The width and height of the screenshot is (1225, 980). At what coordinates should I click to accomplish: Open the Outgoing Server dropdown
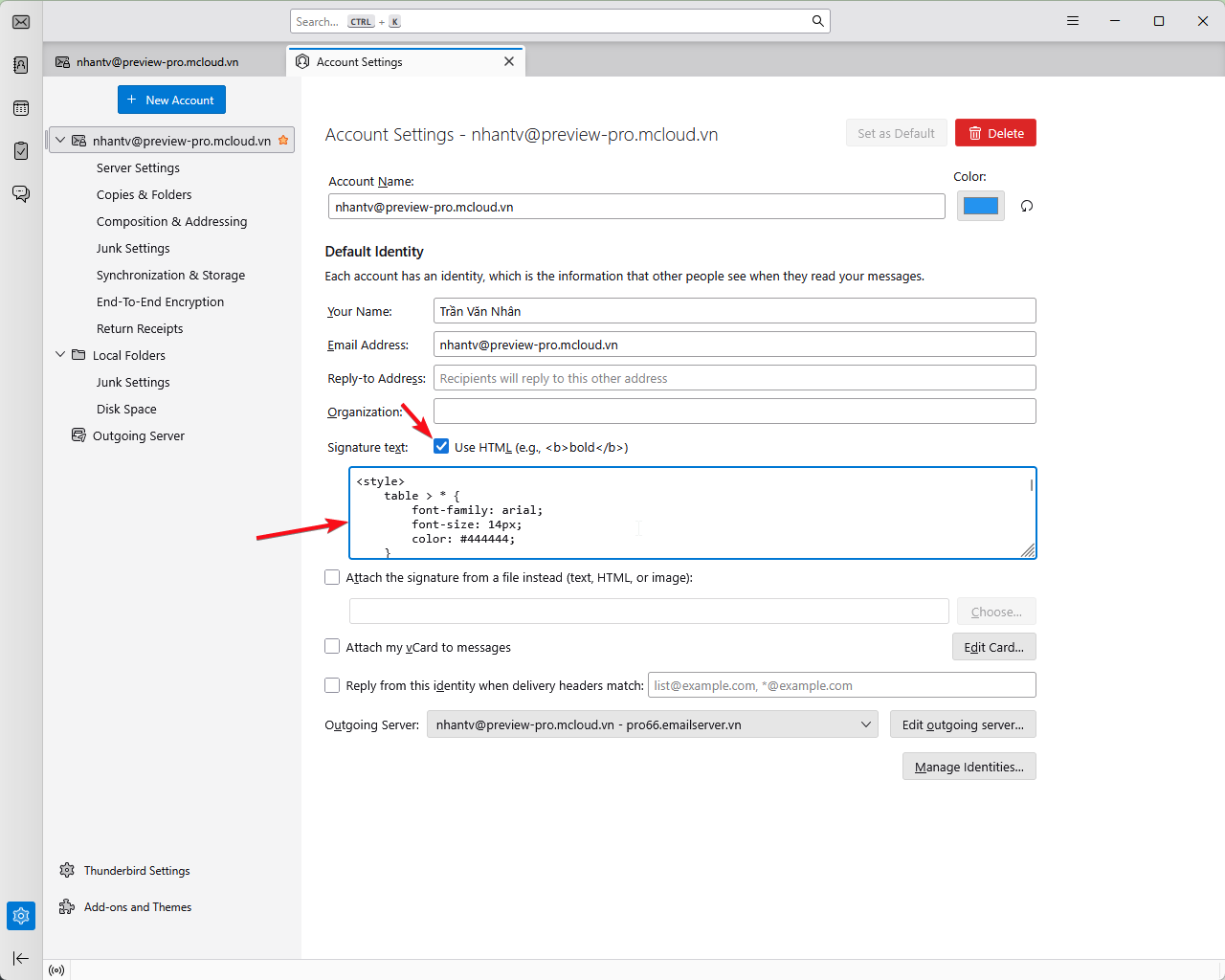pos(653,724)
